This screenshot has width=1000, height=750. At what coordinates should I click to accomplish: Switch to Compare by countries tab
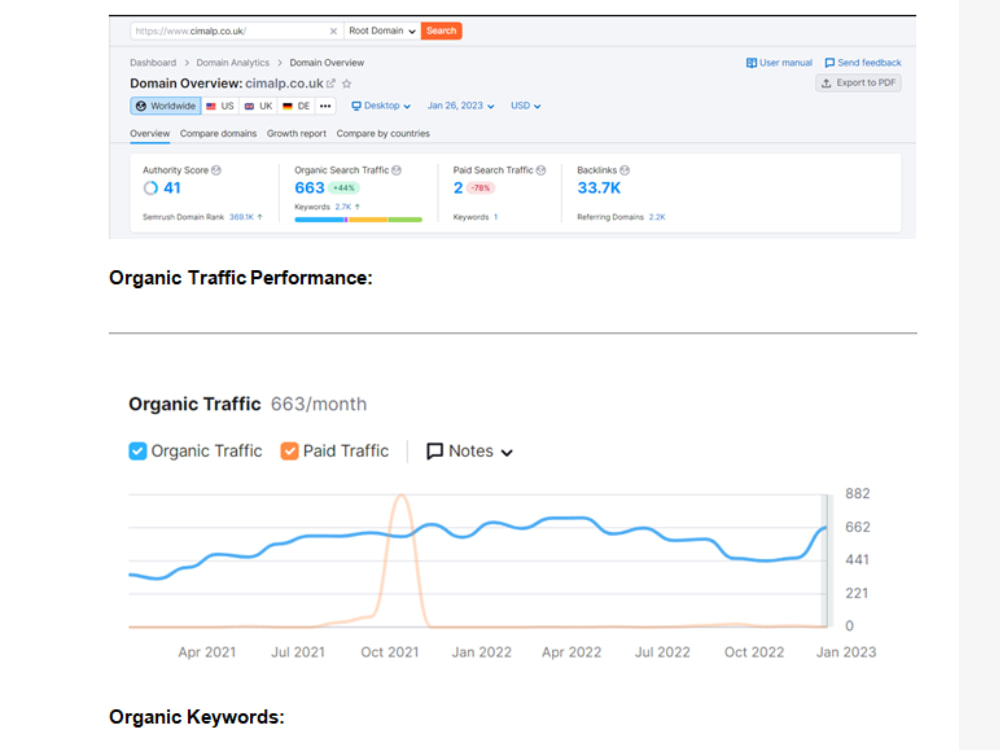click(383, 134)
